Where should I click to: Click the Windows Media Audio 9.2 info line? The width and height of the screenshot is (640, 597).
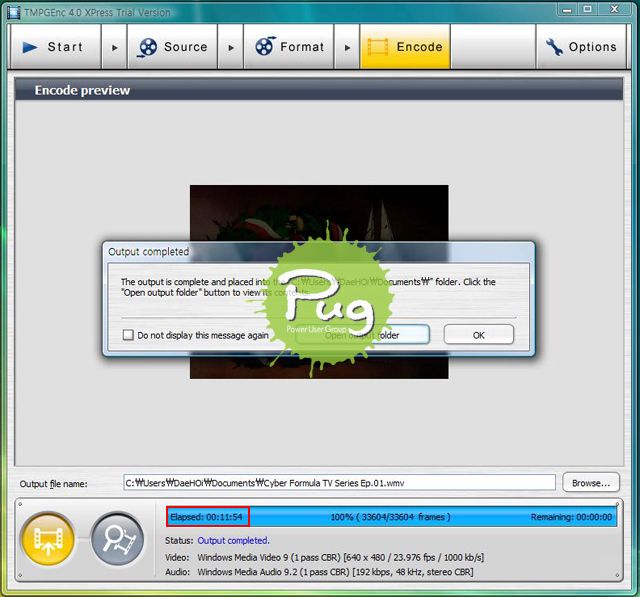[x=335, y=572]
